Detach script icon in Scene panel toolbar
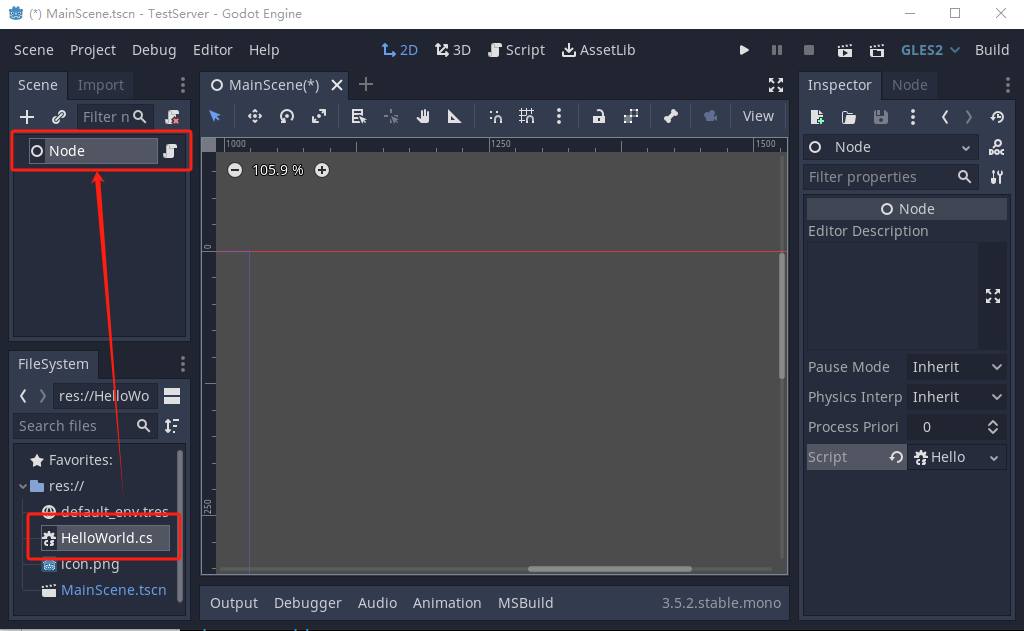 point(172,117)
